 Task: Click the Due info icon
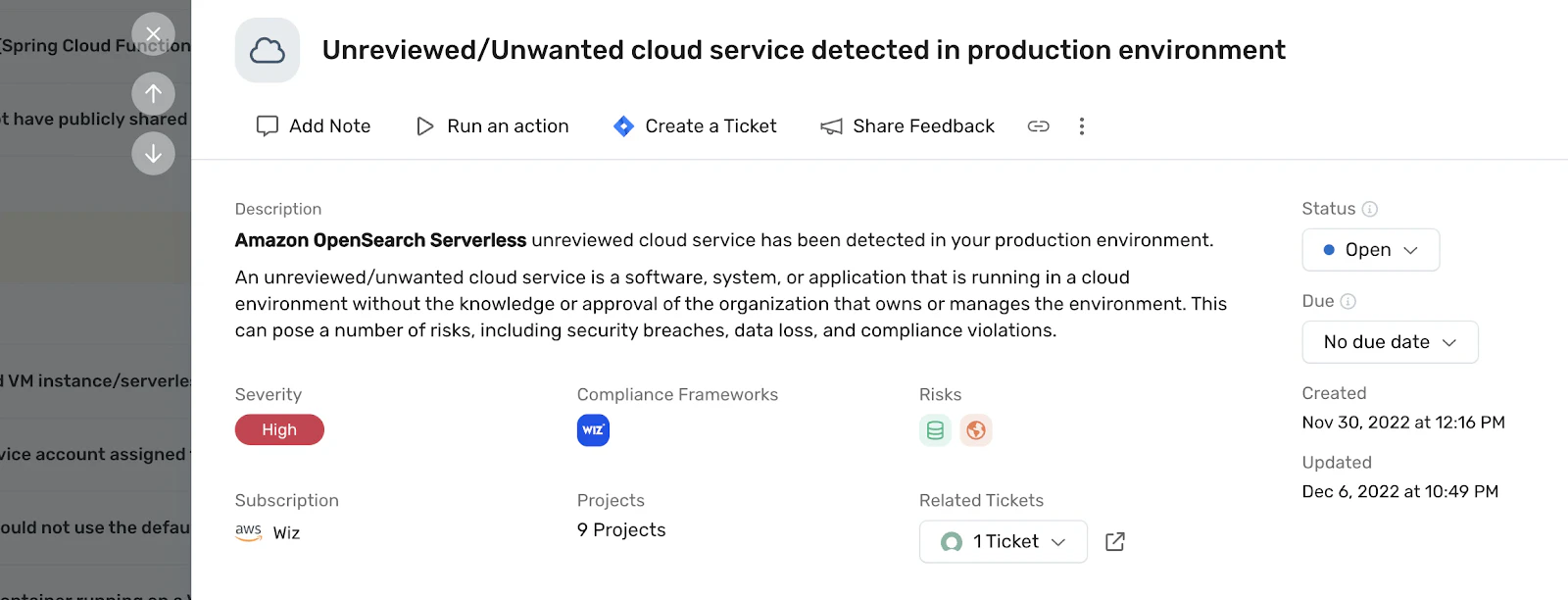(x=1347, y=301)
